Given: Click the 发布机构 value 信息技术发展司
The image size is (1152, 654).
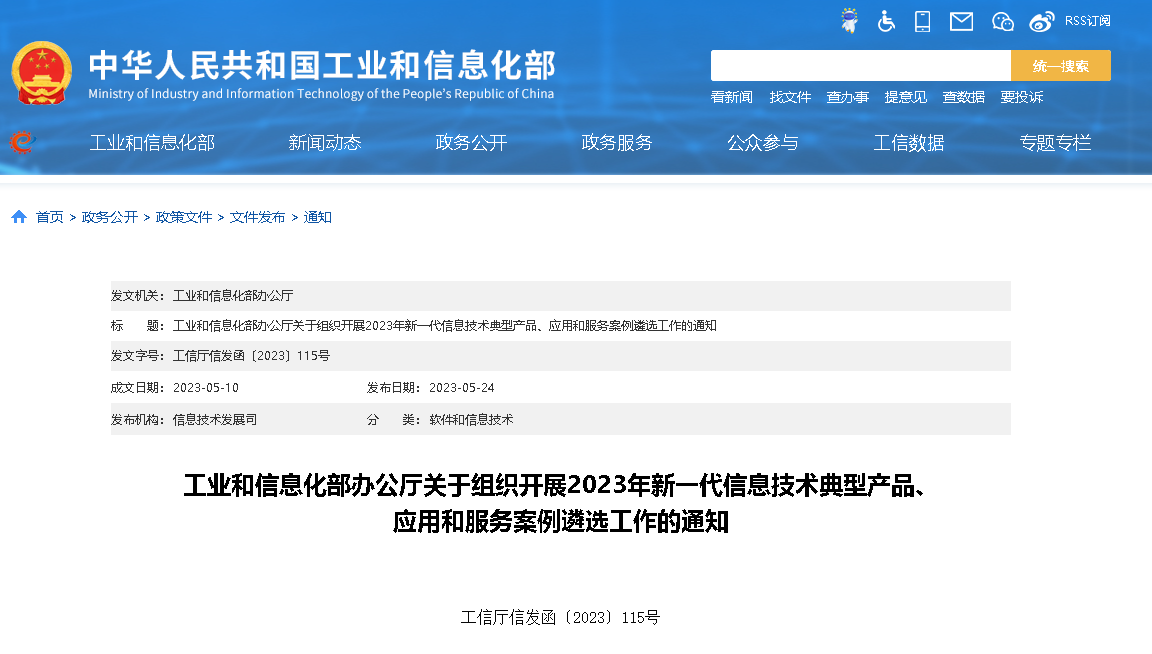Looking at the screenshot, I should tap(215, 420).
